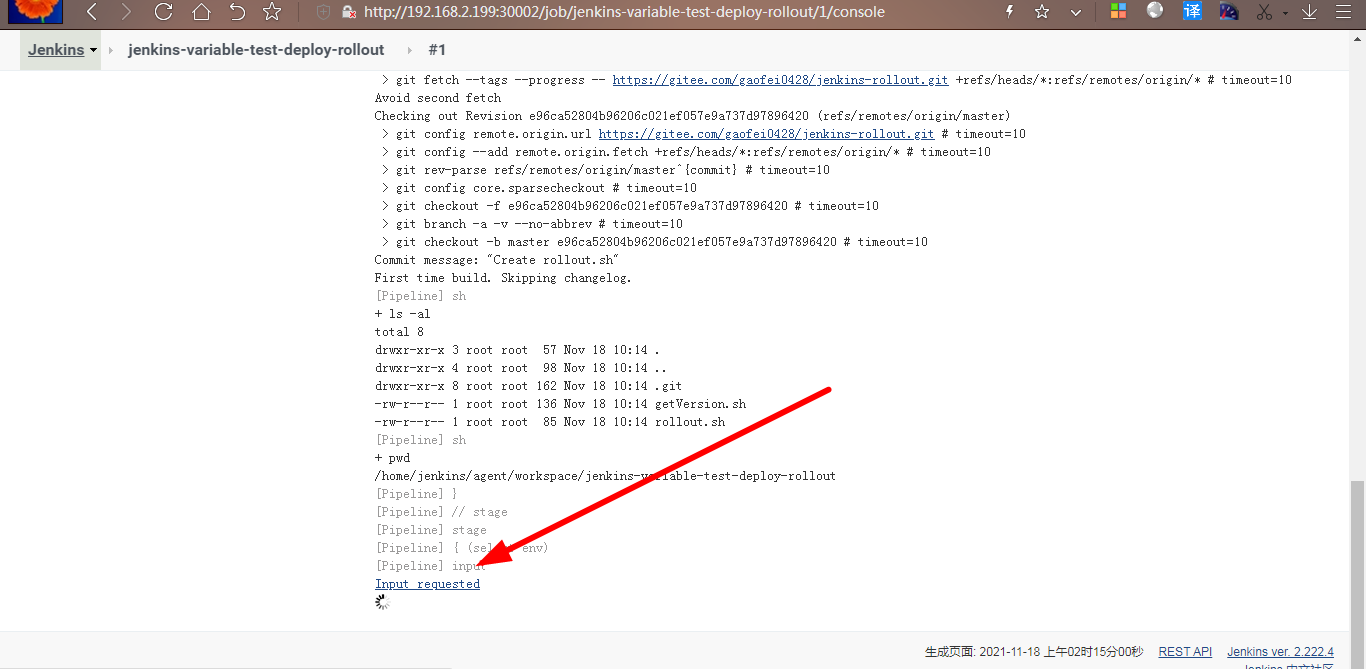
Task: Click the .git directory listing line
Action: (529, 386)
